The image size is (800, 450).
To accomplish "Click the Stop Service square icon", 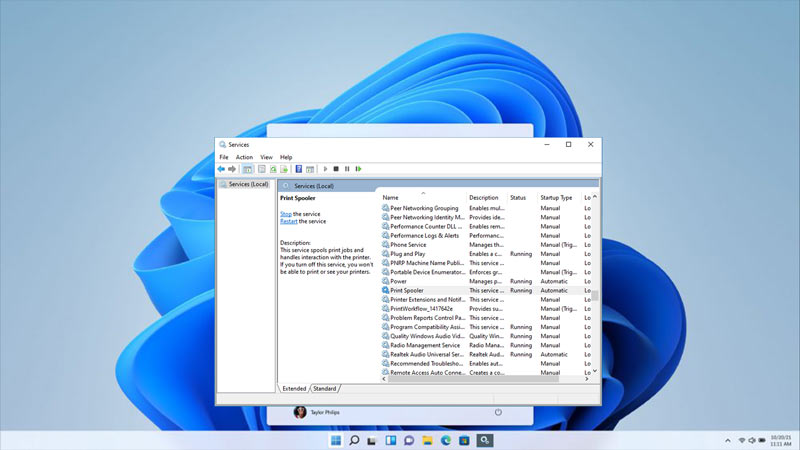I will pyautogui.click(x=336, y=169).
